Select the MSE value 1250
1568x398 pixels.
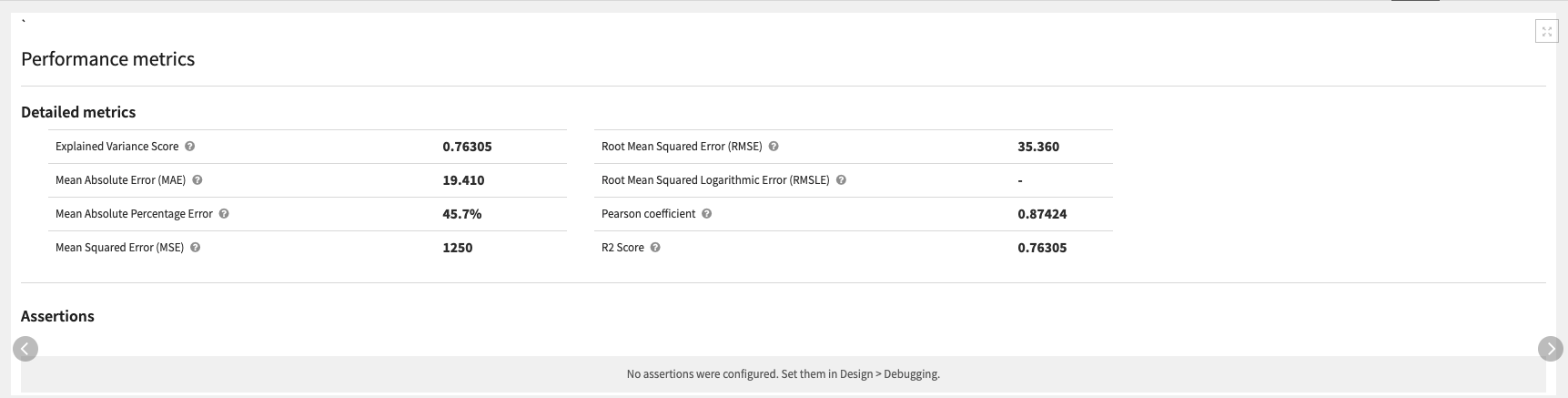(458, 248)
